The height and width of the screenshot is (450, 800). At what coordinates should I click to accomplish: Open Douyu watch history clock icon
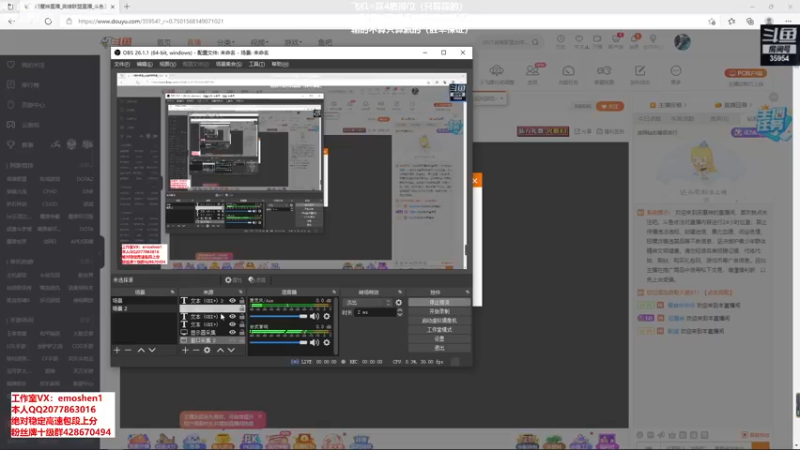point(561,39)
